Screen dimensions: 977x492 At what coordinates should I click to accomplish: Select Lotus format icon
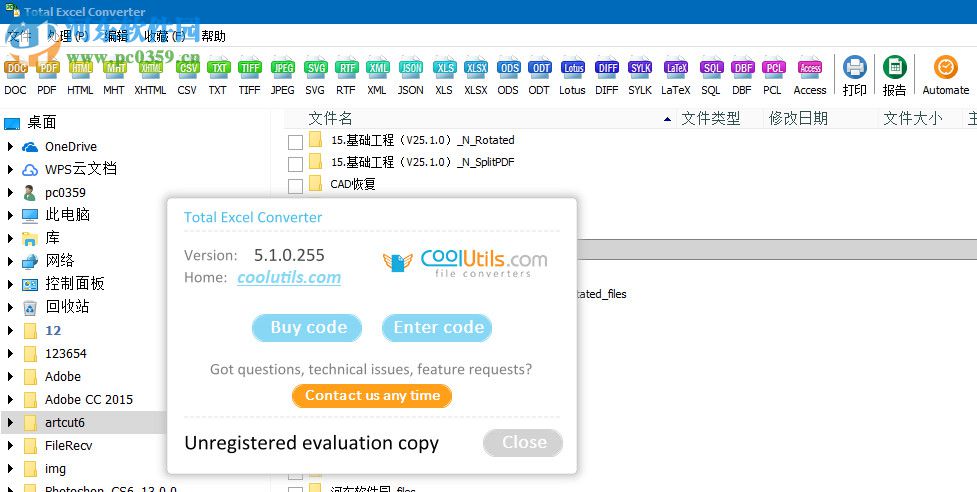tap(573, 69)
